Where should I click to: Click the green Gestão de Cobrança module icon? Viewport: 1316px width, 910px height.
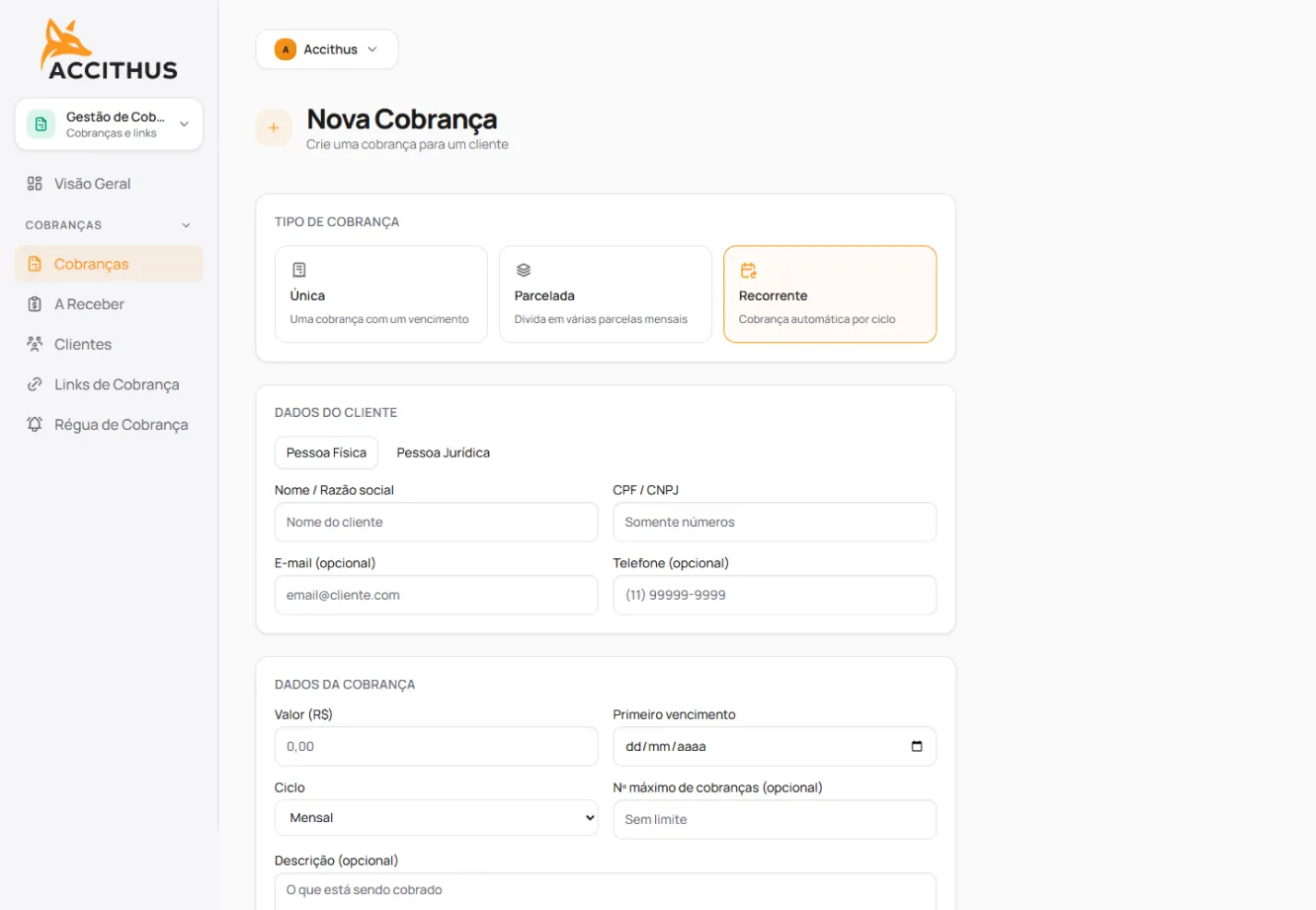coord(41,124)
